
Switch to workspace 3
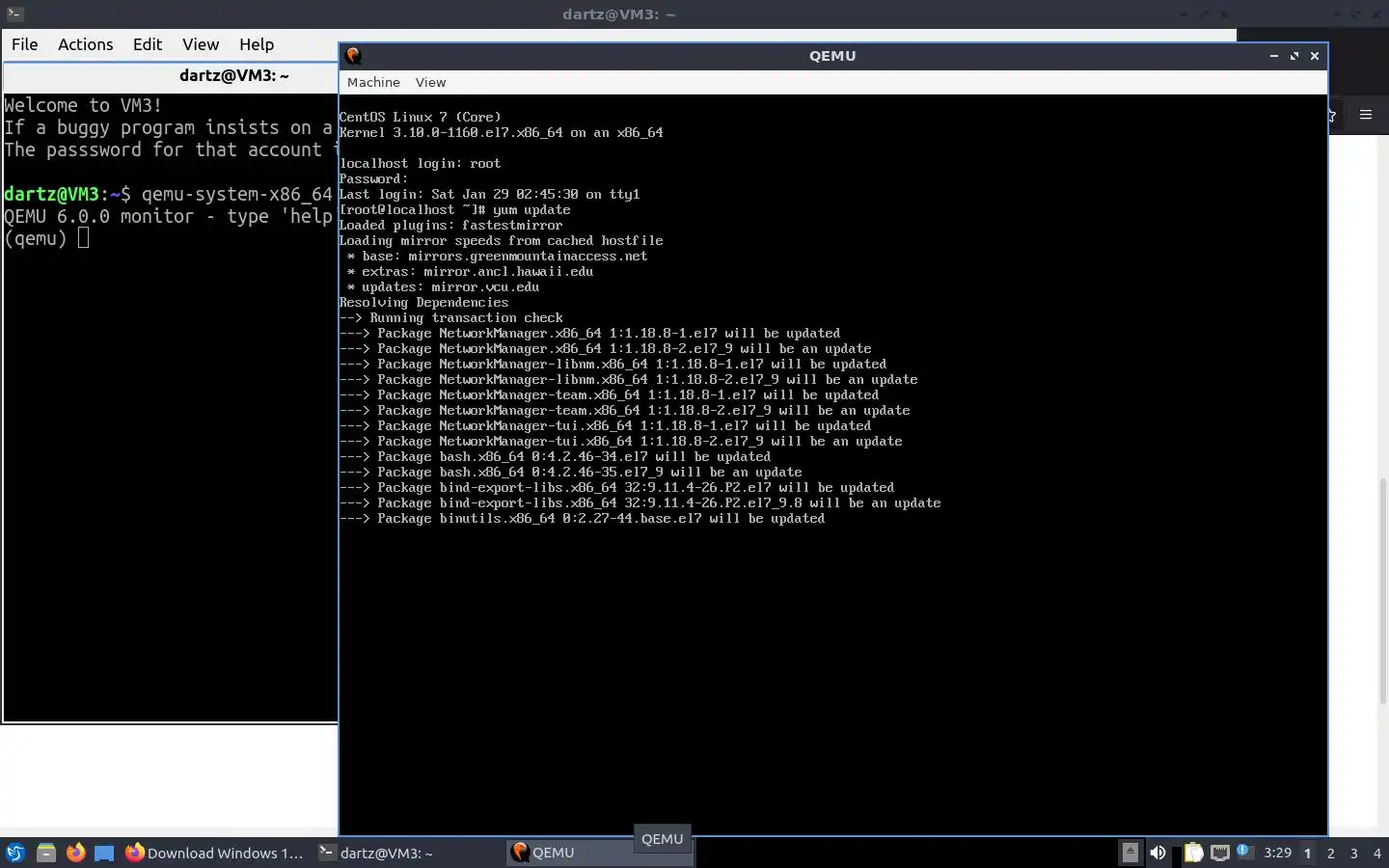1354,853
